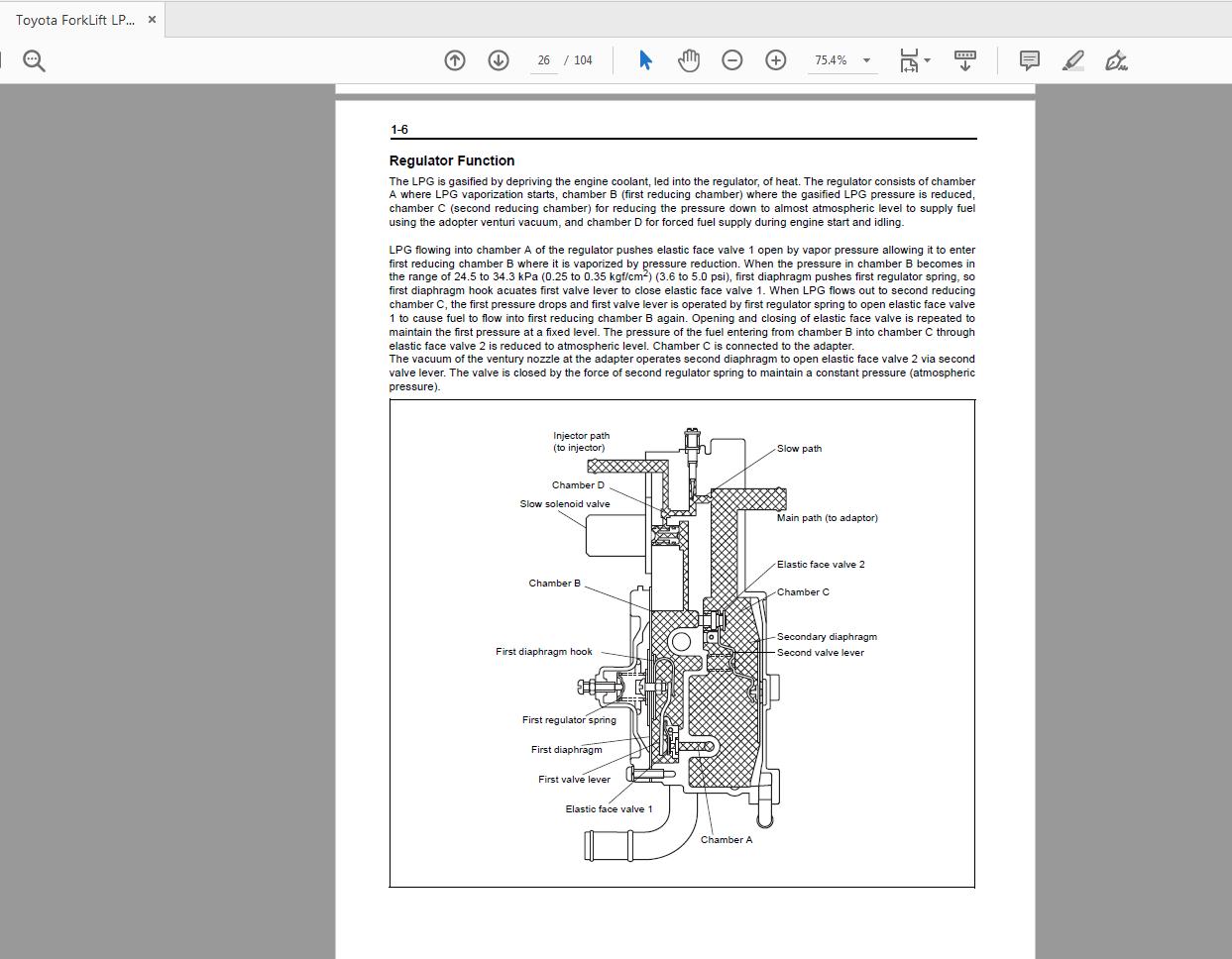Viewport: 1232px width, 959px height.
Task: Click the page label 1-6
Action: click(x=399, y=130)
